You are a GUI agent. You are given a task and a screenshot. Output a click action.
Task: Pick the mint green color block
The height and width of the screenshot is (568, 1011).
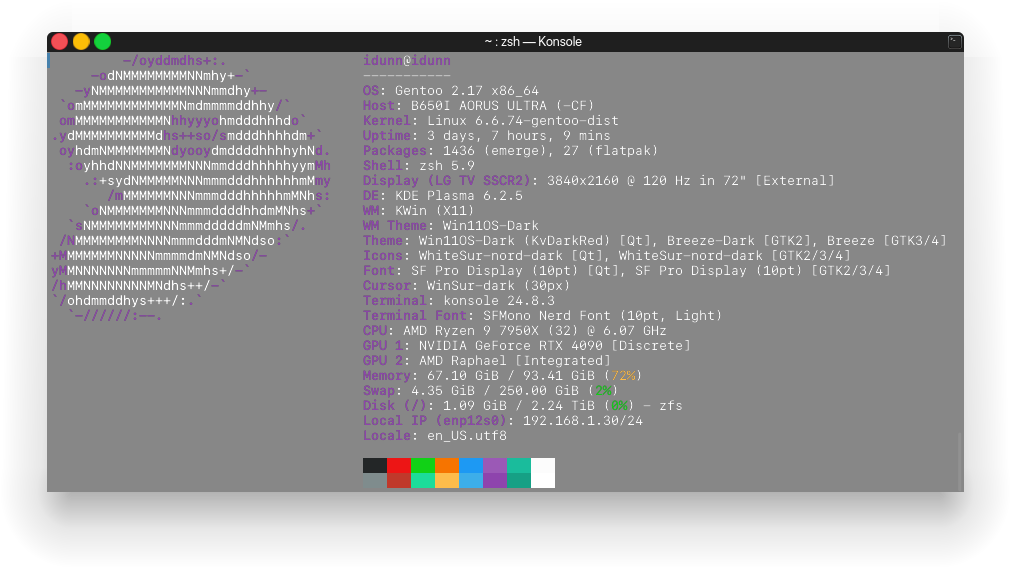point(422,480)
